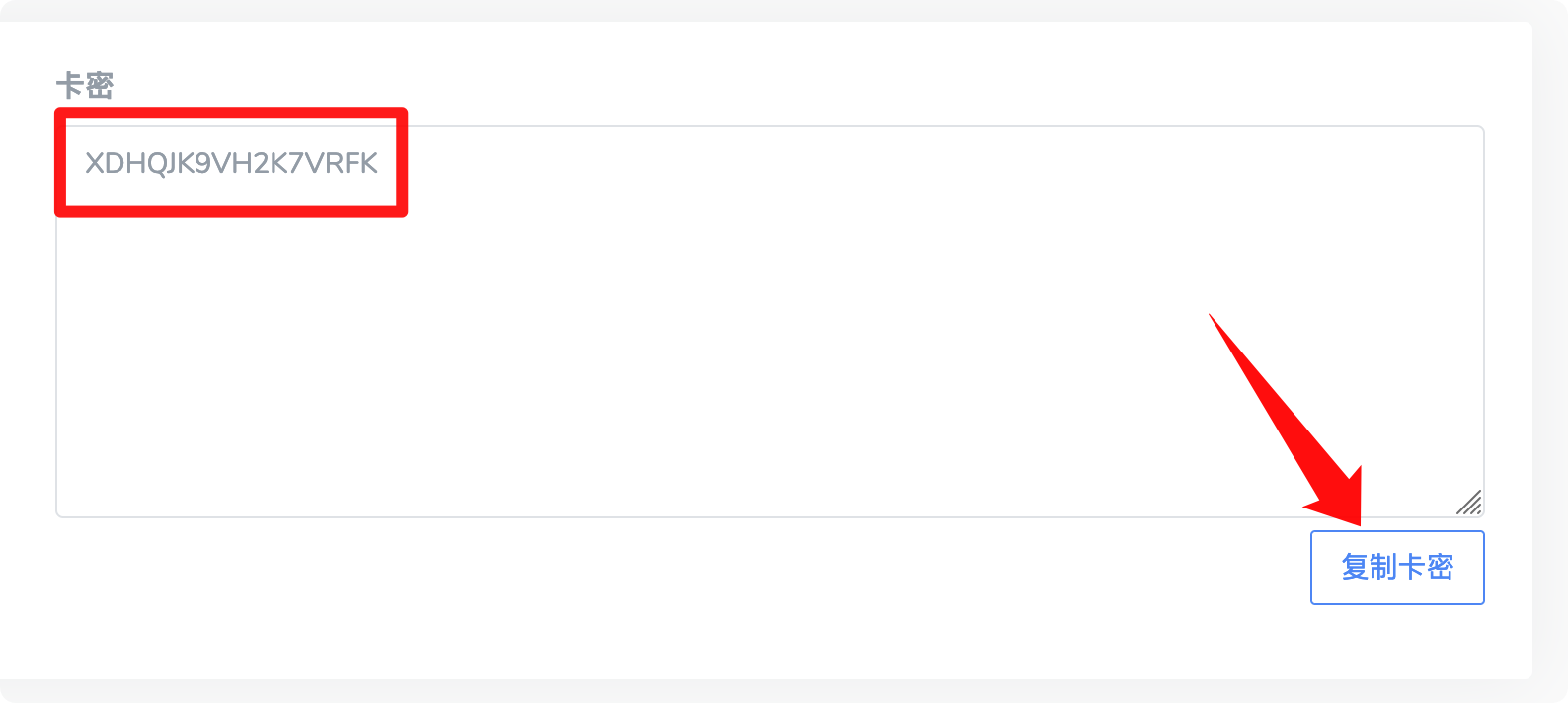Image resolution: width=1568 pixels, height=703 pixels.
Task: Click the lower-left empty part of the textarea
Action: pyautogui.click(x=197, y=454)
